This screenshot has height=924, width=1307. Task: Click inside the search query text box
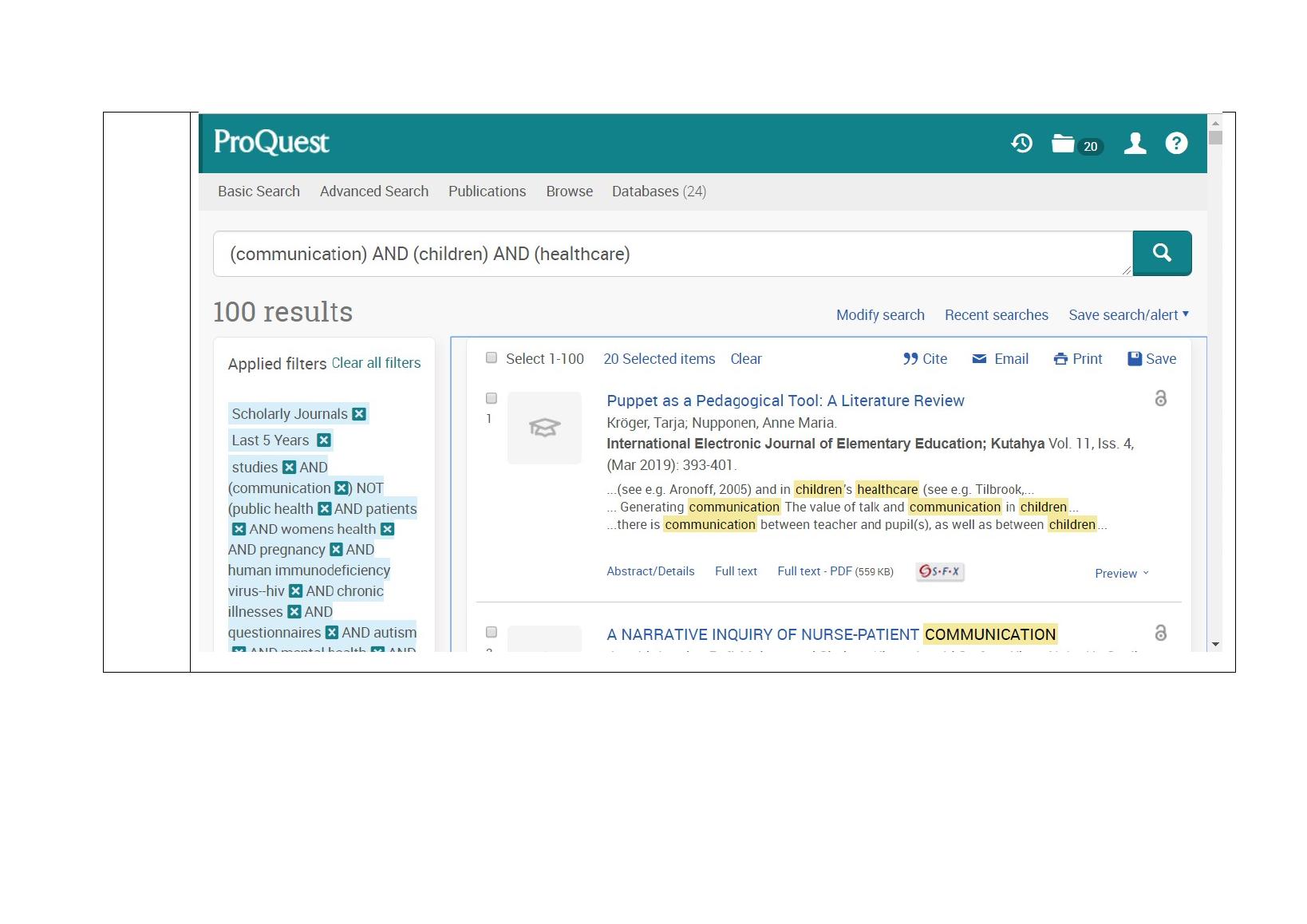tap(670, 255)
